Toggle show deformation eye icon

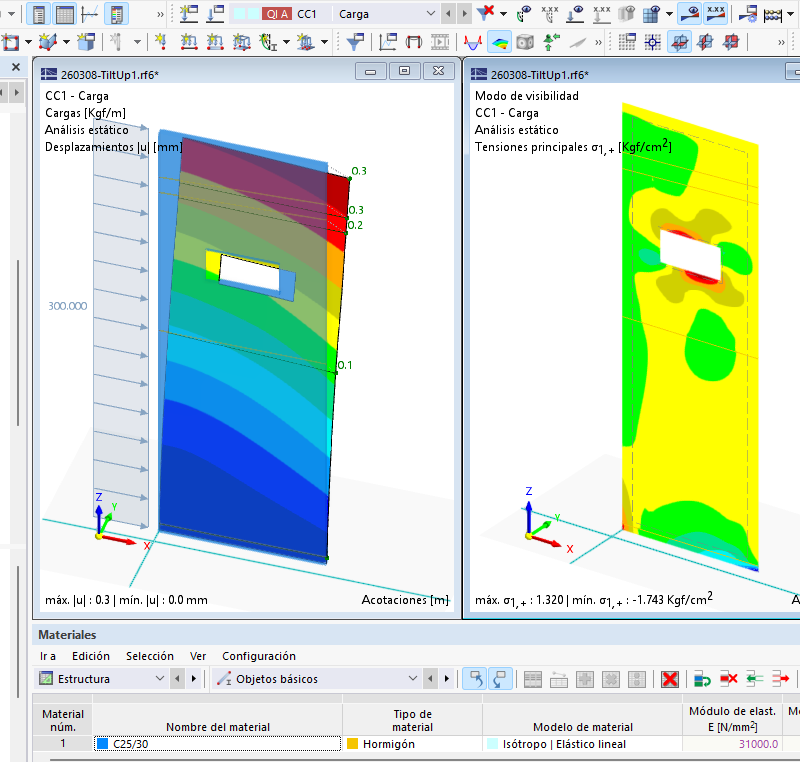pyautogui.click(x=523, y=14)
